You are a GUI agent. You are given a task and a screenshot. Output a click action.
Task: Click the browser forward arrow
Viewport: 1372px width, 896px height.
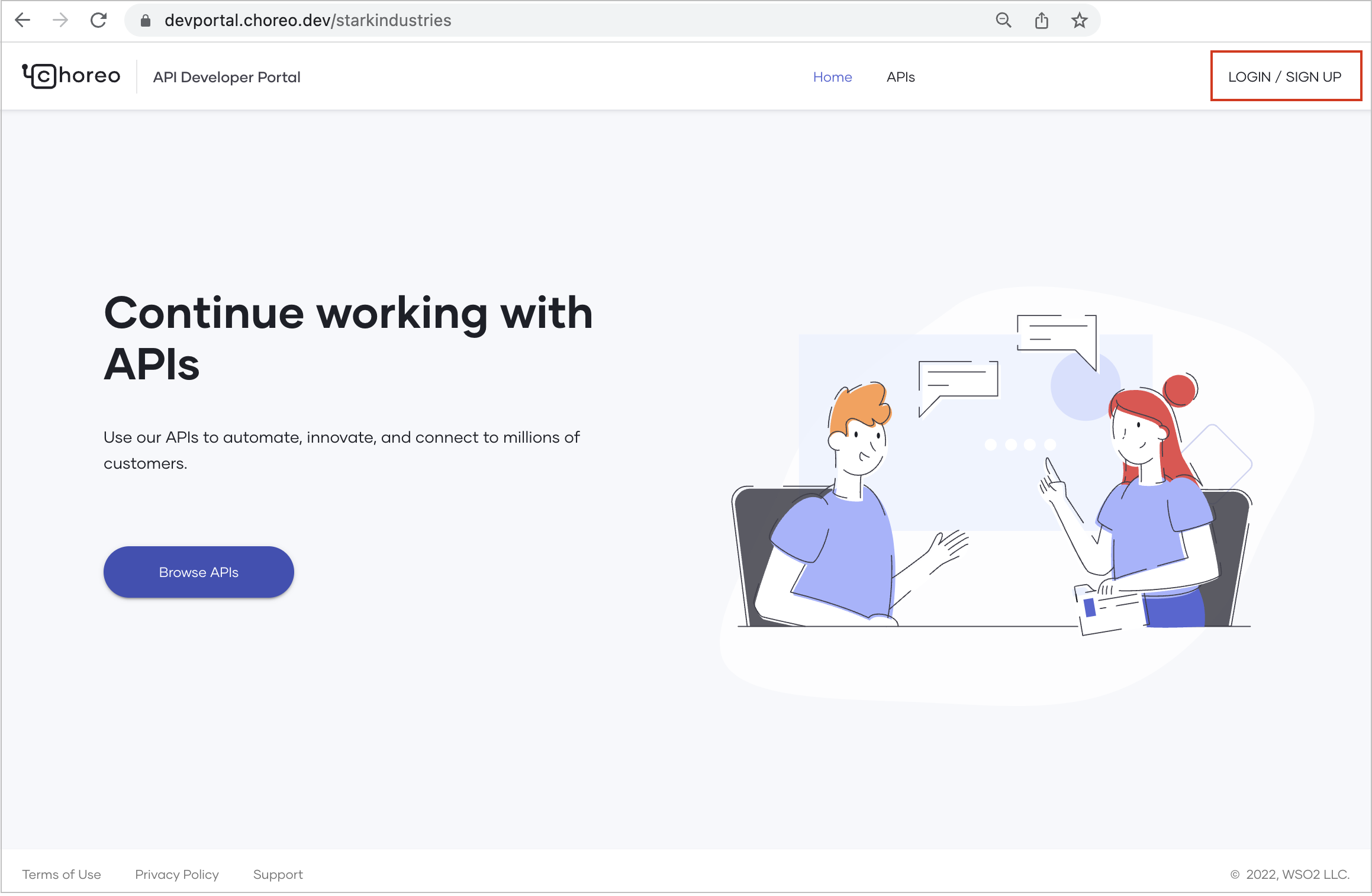click(60, 20)
